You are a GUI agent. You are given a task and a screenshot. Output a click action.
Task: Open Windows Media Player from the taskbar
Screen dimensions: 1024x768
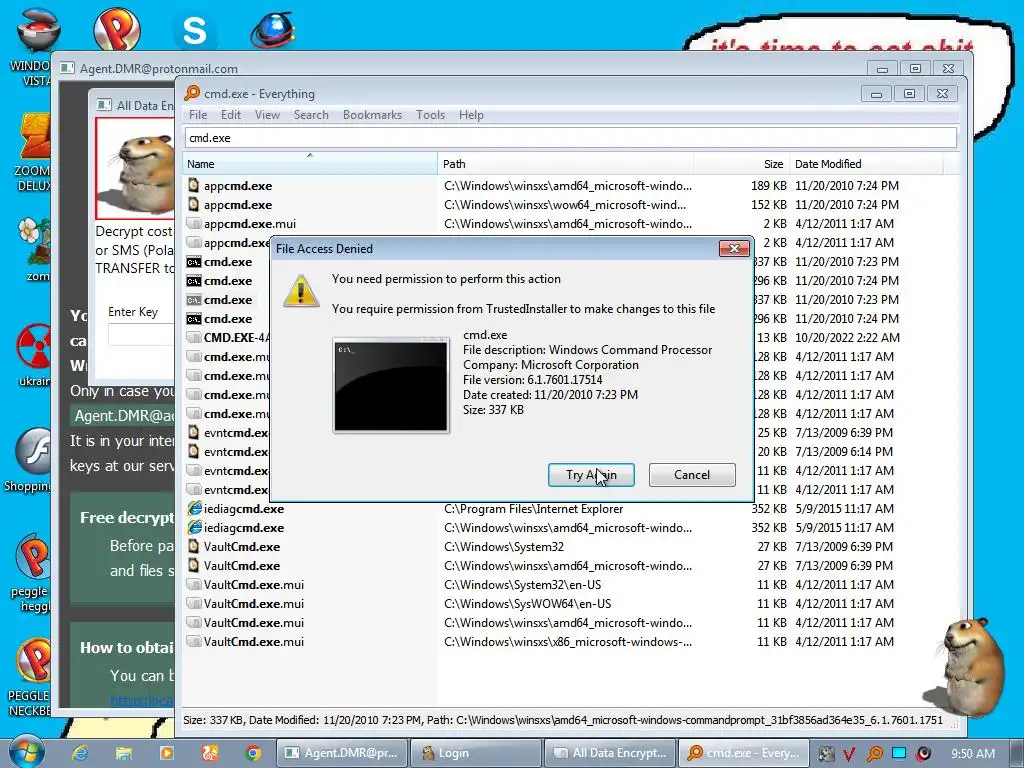click(x=167, y=753)
